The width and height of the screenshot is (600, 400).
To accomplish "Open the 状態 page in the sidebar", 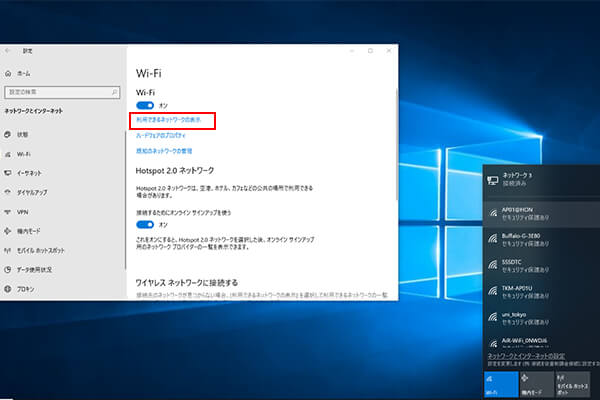I will click(16, 134).
